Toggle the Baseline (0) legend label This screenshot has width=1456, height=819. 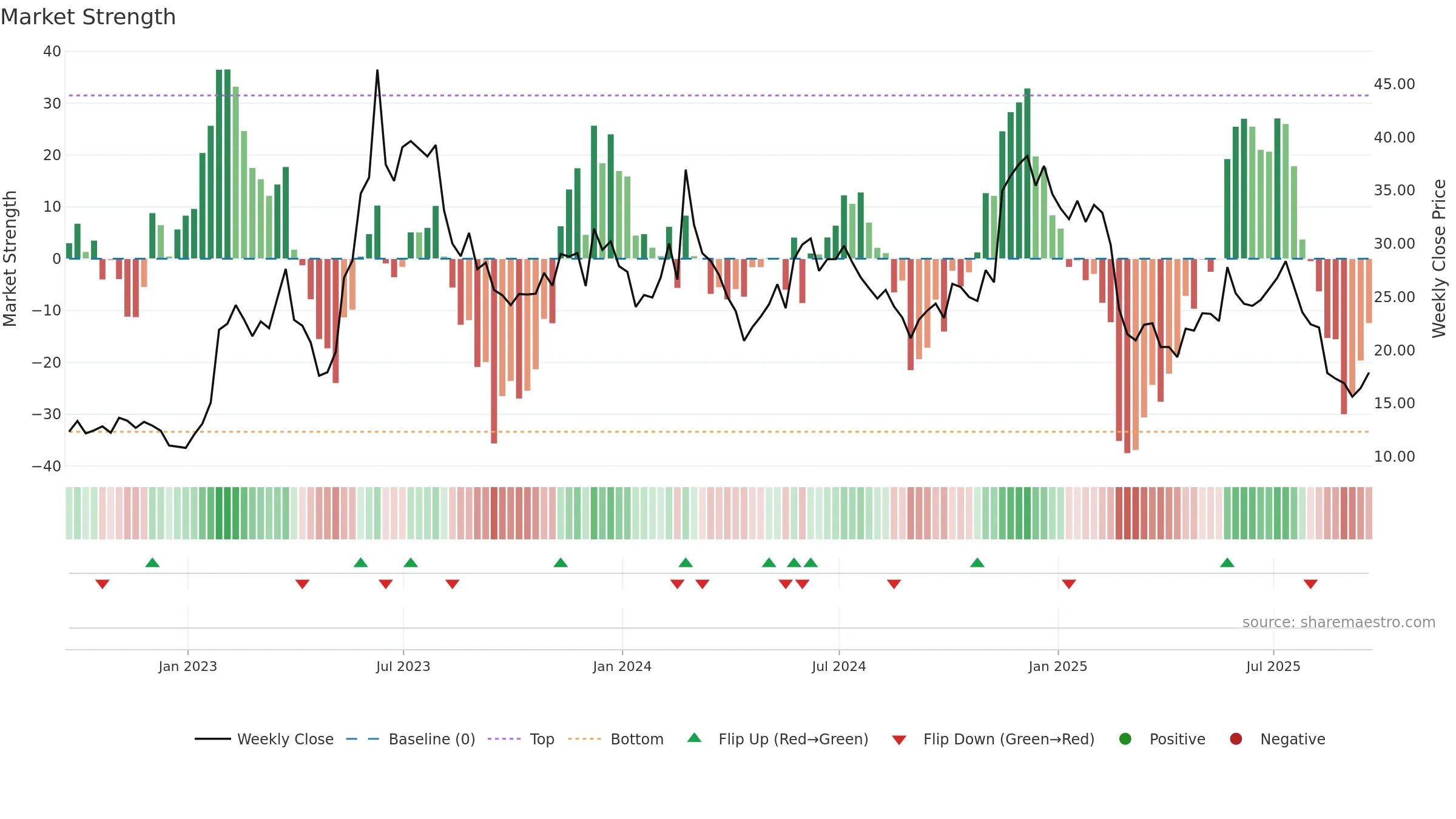pos(432,739)
